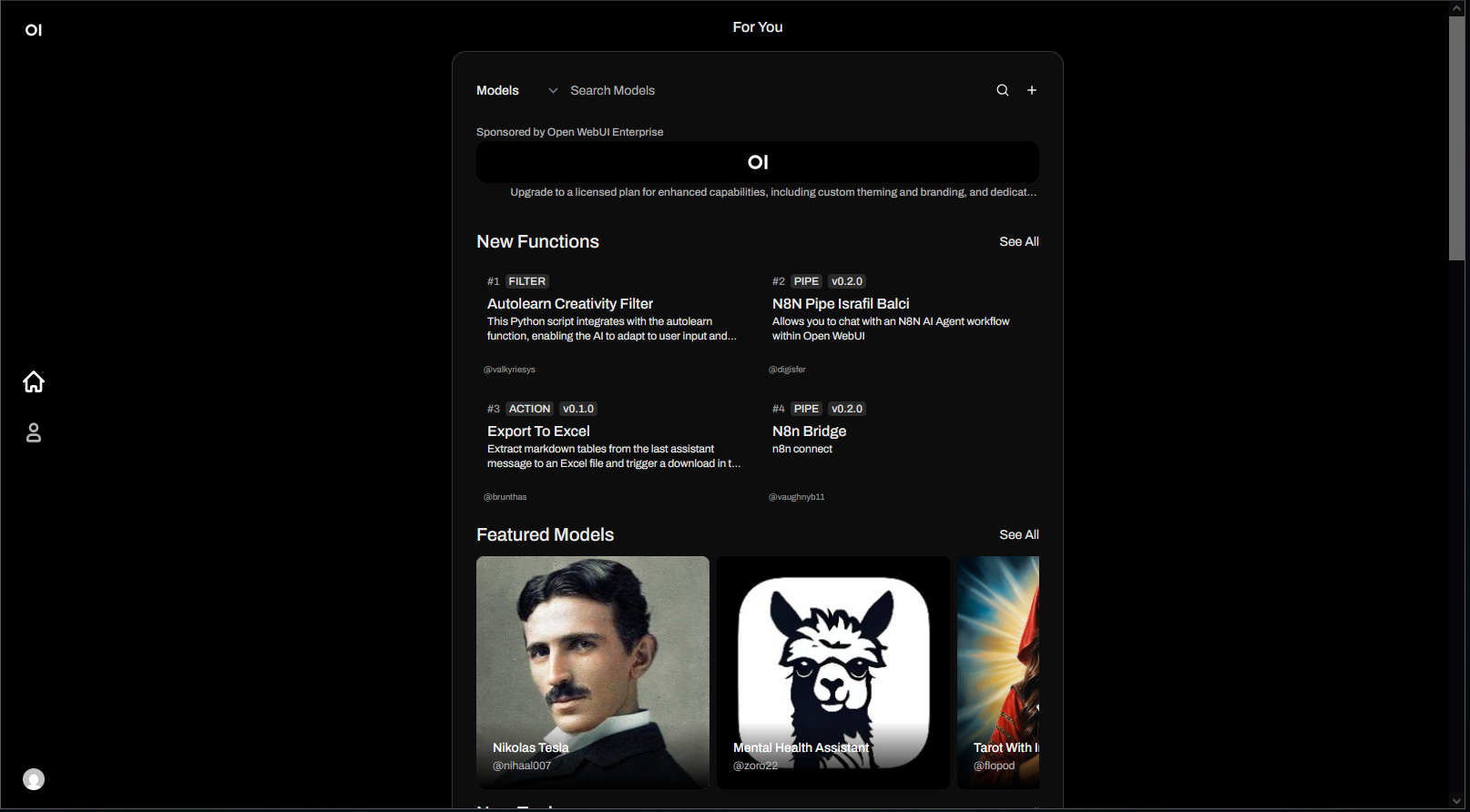This screenshot has width=1470, height=812.
Task: Click the OI logo in top-left corner
Action: [x=34, y=30]
